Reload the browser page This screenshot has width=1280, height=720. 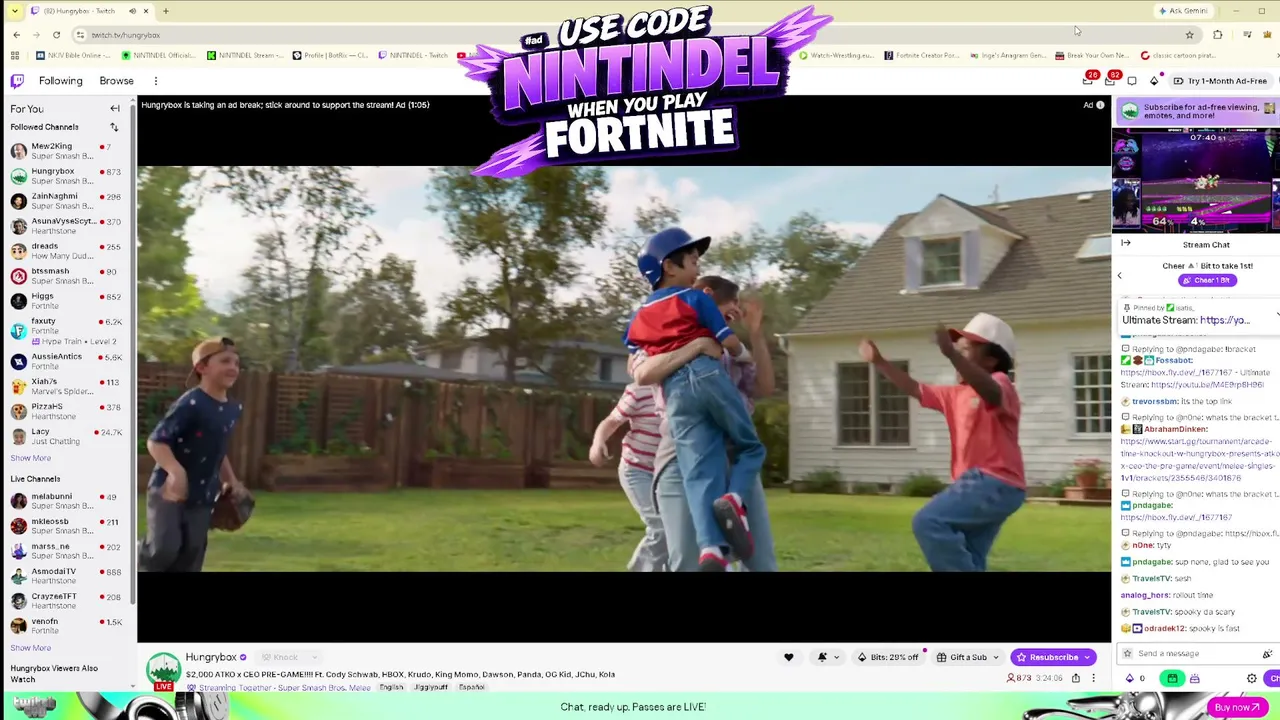coord(56,35)
